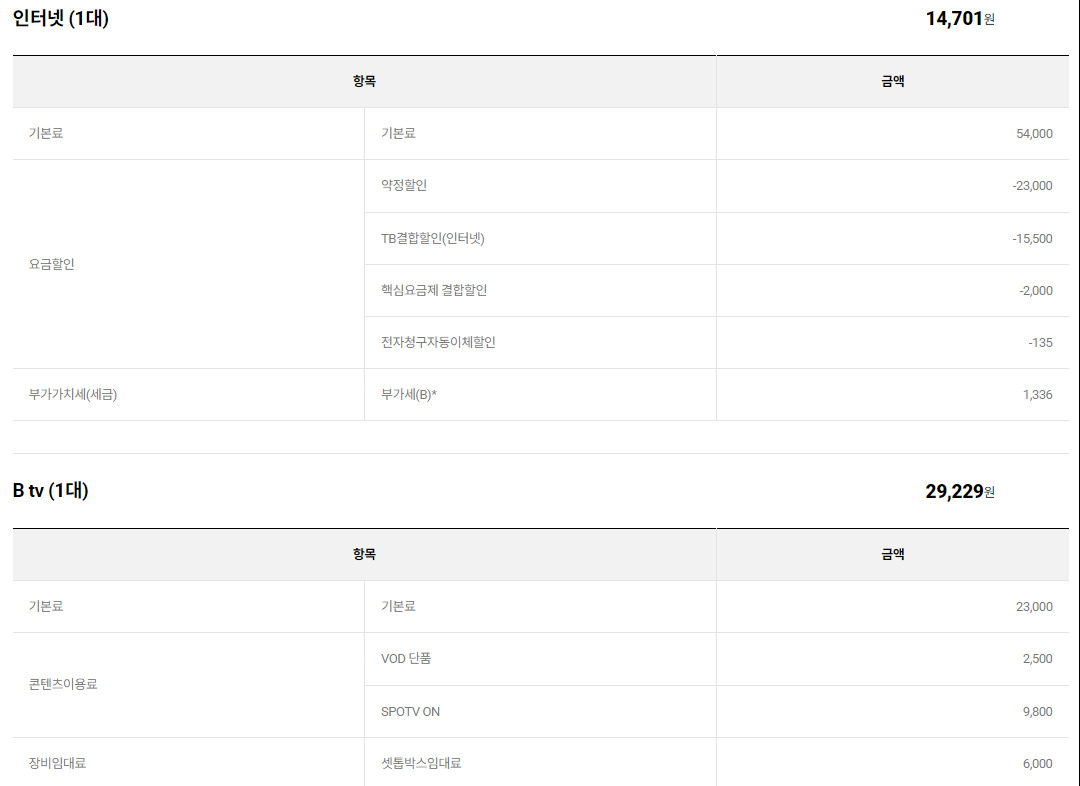
Task: Click the 인터넷 (1대) section heading
Action: (61, 18)
